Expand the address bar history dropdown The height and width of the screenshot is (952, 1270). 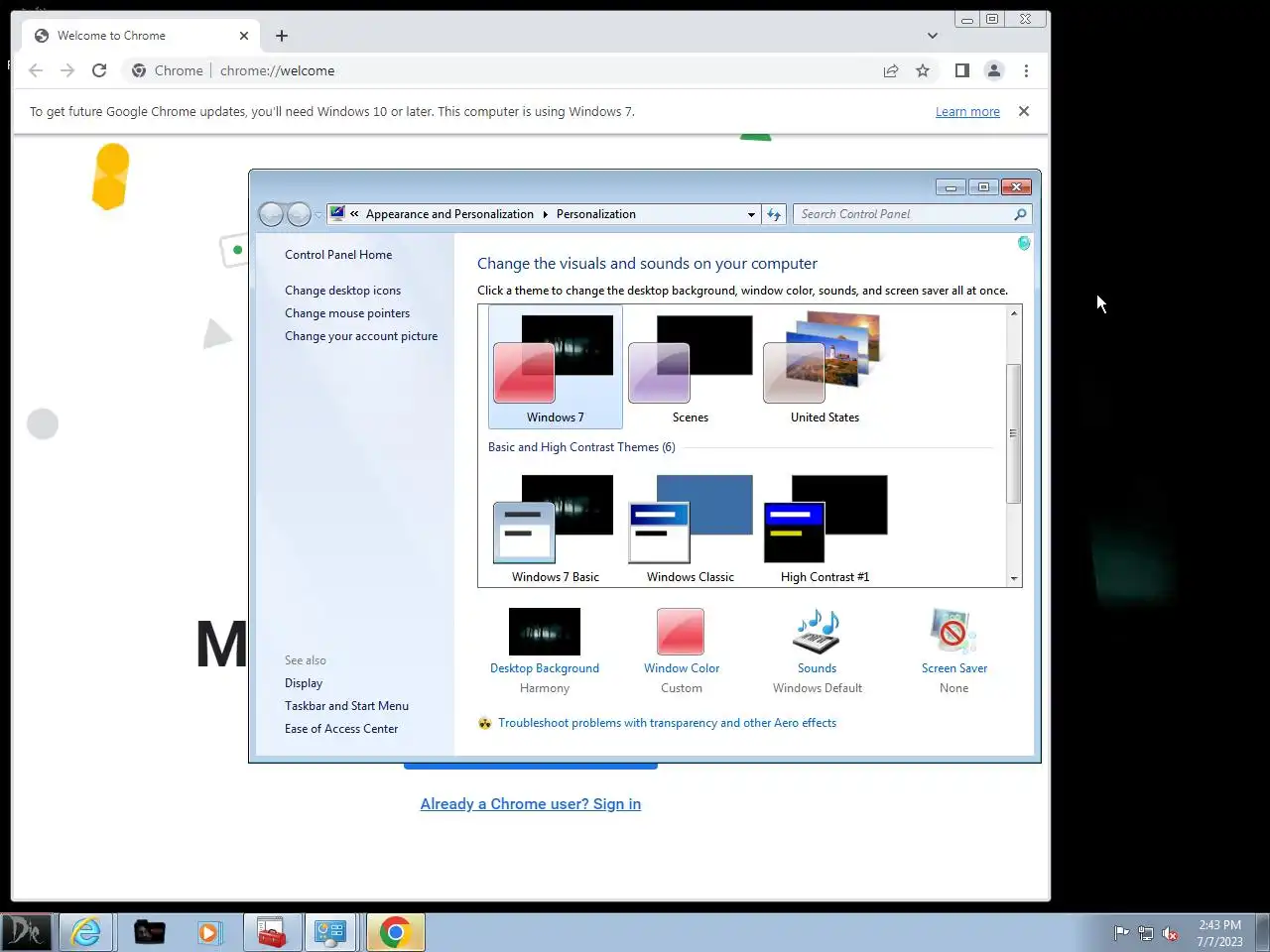[751, 214]
